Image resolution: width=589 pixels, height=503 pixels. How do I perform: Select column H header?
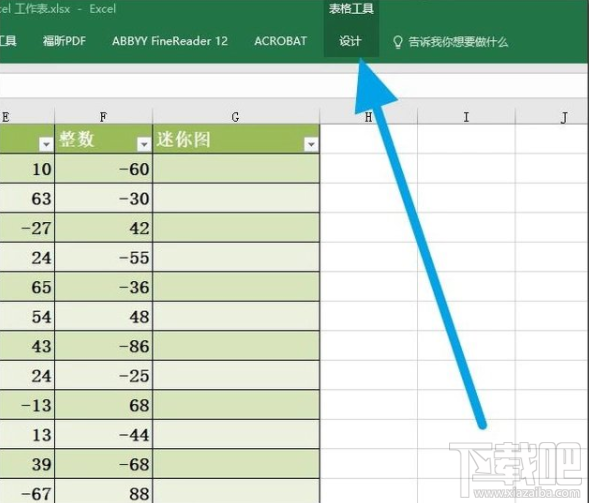click(369, 117)
